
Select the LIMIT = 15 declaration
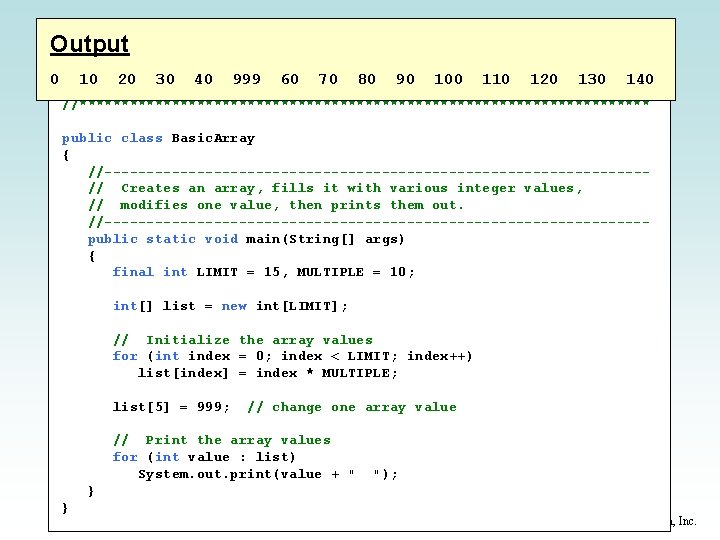(x=238, y=272)
